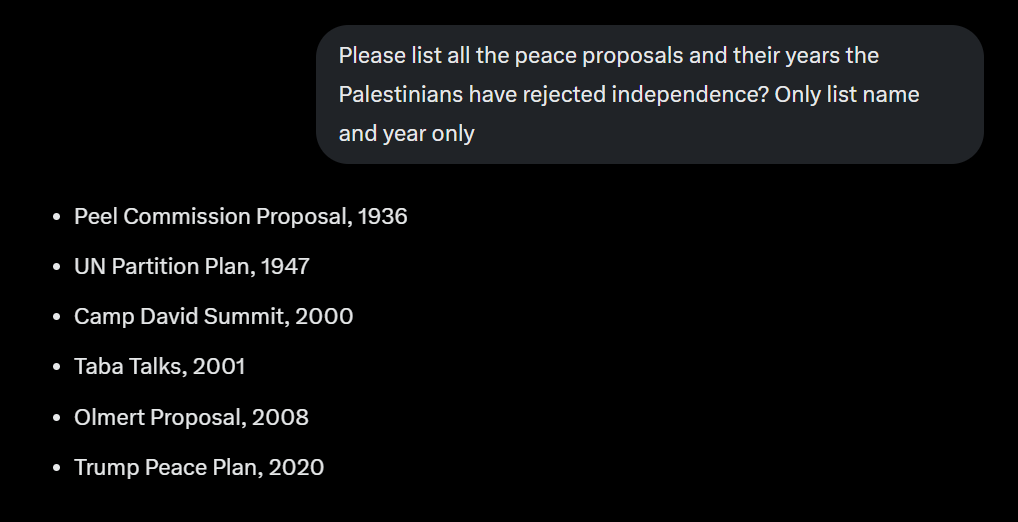This screenshot has height=522, width=1018.
Task: Select the Olmert Proposal, 2008 line
Action: [x=192, y=417]
